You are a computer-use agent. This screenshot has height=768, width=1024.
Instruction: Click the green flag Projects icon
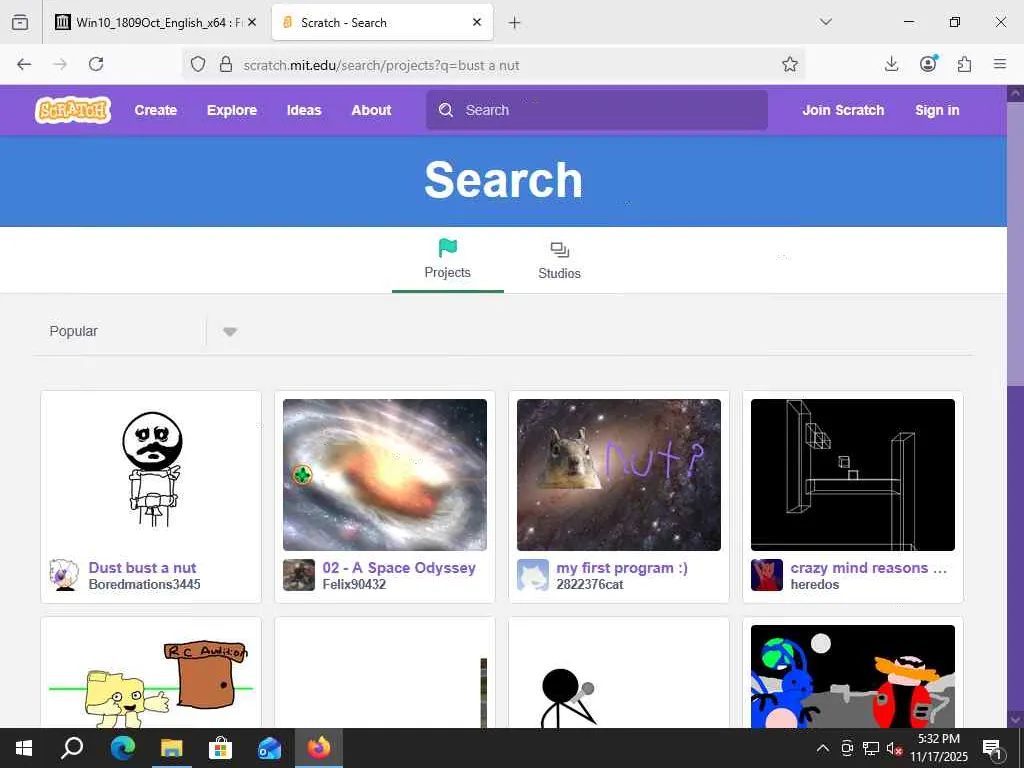point(448,248)
